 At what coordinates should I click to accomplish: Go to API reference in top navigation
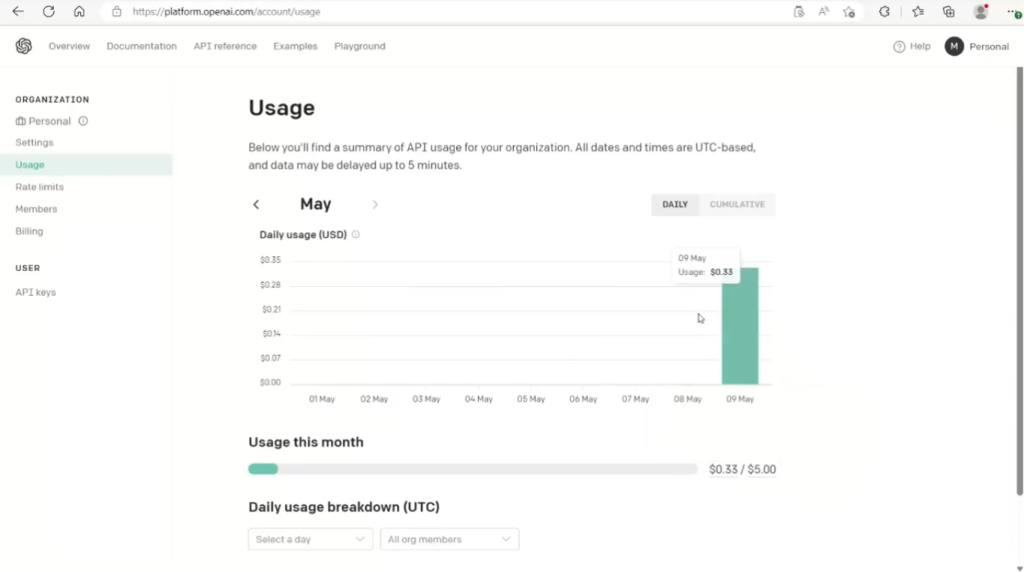(225, 46)
